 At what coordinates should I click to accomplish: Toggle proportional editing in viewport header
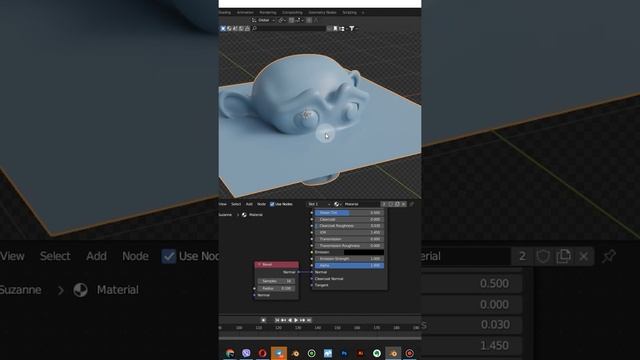coord(309,20)
